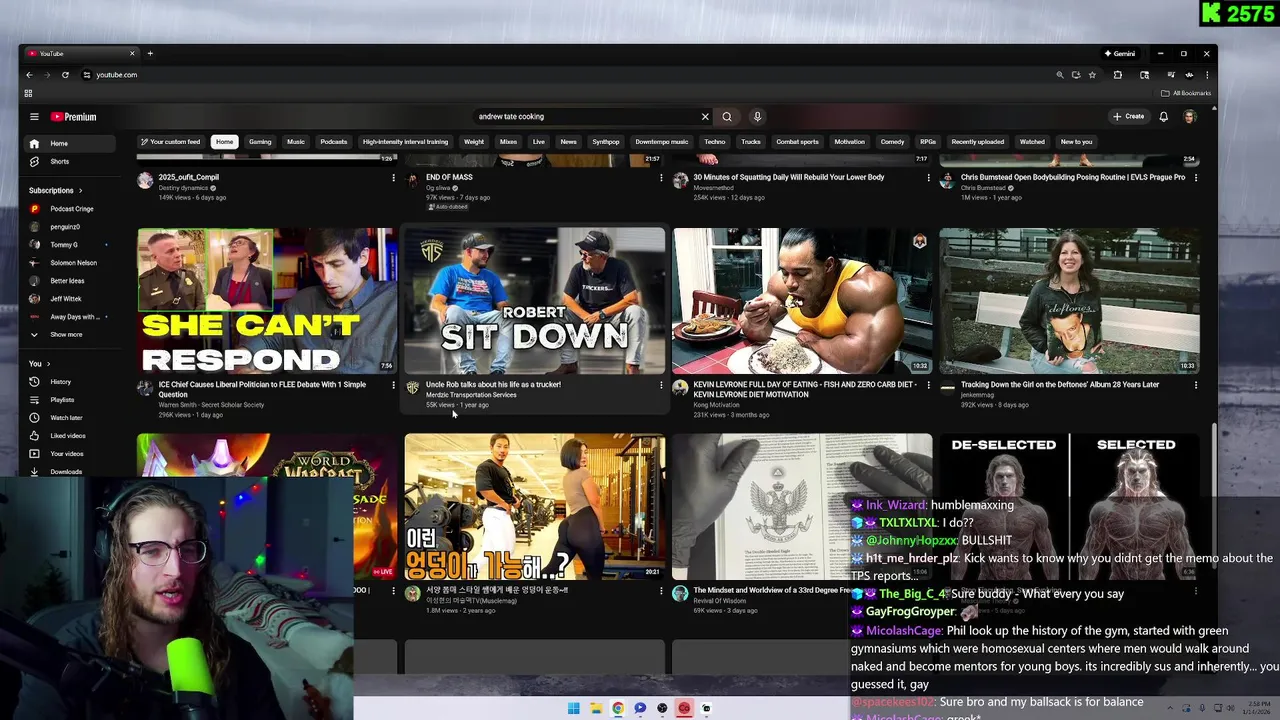1280x720 pixels.
Task: Open Windows Start menu
Action: pyautogui.click(x=573, y=708)
